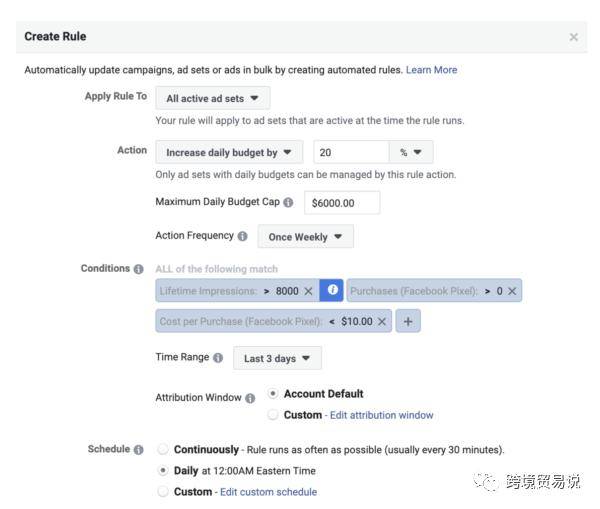Select the Custom attribution window radio button

274,415
